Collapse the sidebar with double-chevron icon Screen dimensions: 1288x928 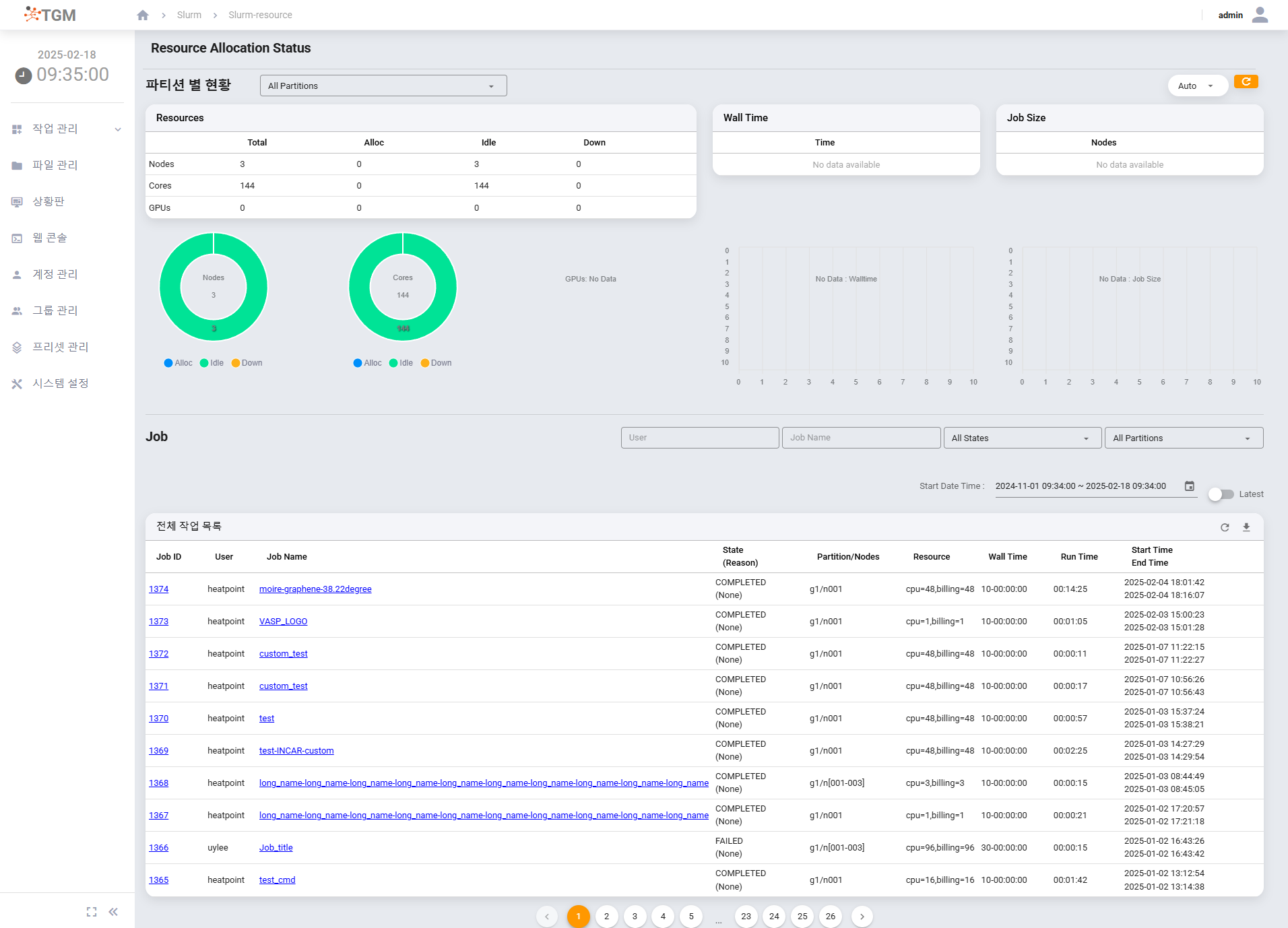point(113,912)
